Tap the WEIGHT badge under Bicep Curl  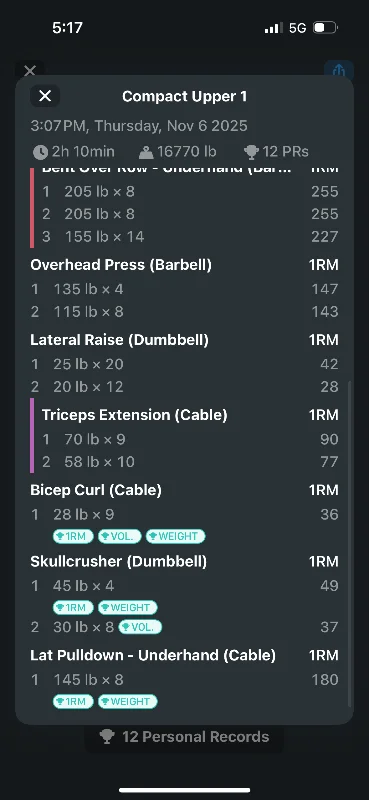[x=176, y=536]
